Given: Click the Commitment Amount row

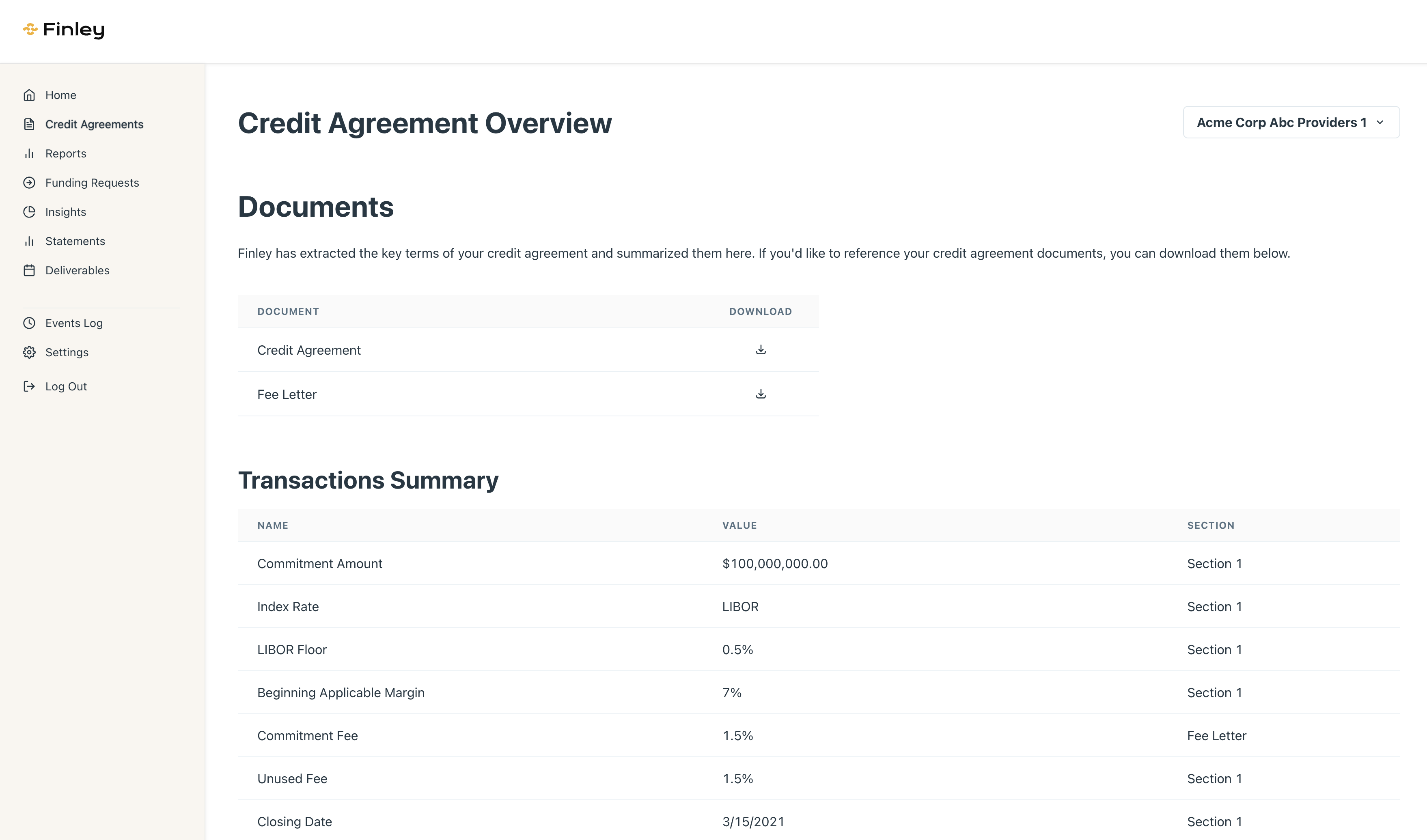Looking at the screenshot, I should click(320, 564).
